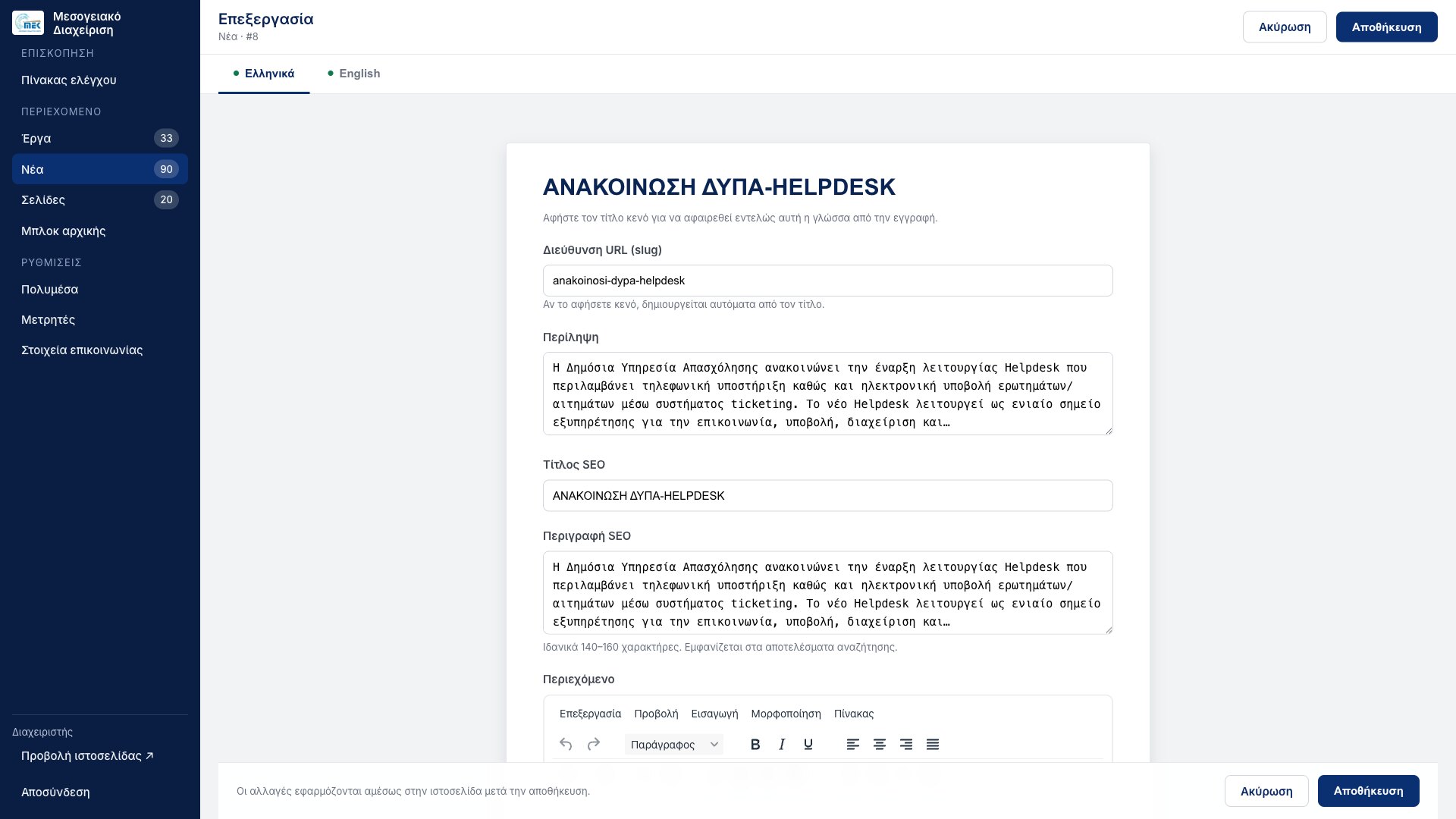Open the Προβολή editor menu
This screenshot has width=1456, height=819.
656,714
